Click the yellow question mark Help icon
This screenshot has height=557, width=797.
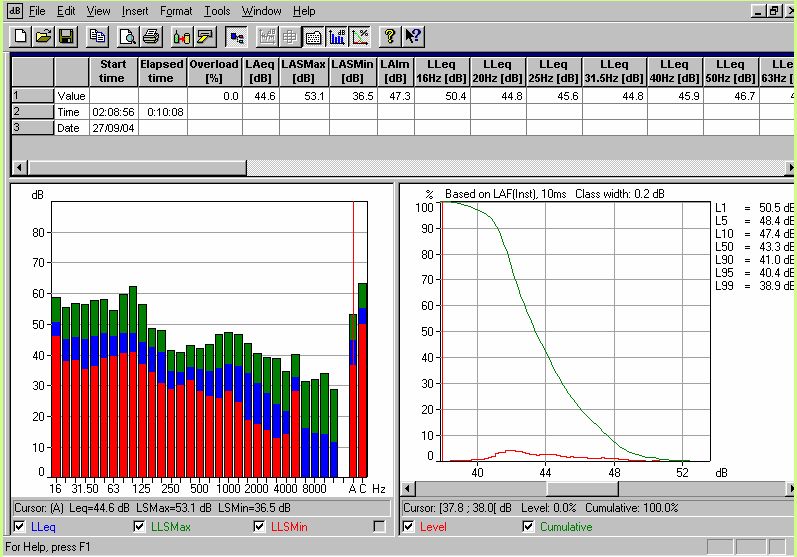tap(390, 37)
